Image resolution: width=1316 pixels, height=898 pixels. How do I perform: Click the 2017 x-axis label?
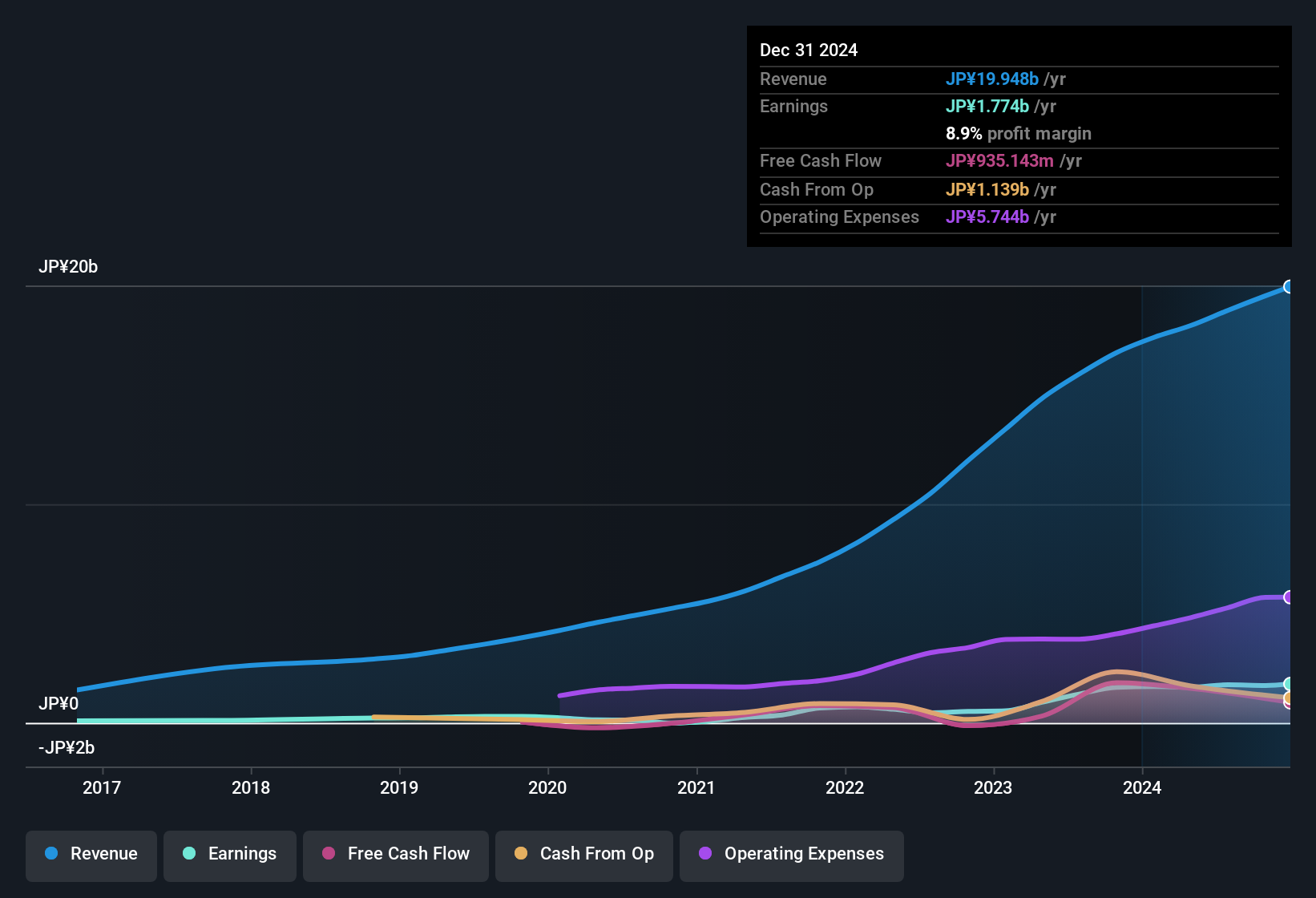[102, 788]
